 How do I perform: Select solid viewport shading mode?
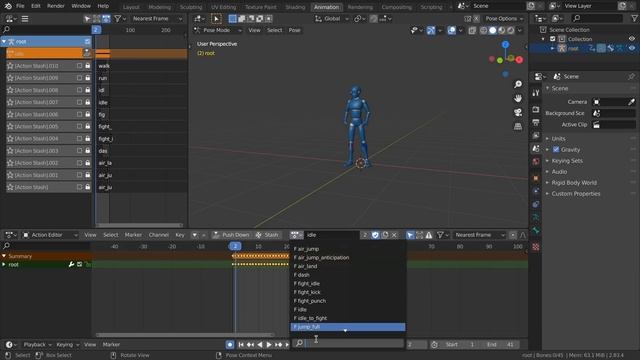tap(493, 30)
